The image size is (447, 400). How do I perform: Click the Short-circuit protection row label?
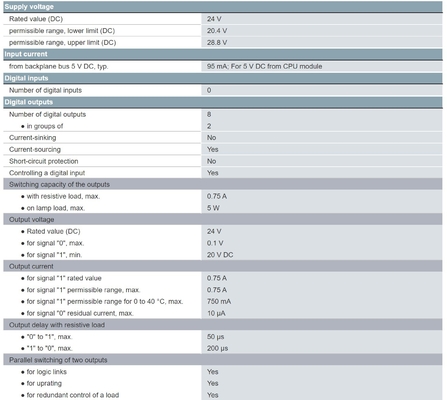tap(44, 161)
